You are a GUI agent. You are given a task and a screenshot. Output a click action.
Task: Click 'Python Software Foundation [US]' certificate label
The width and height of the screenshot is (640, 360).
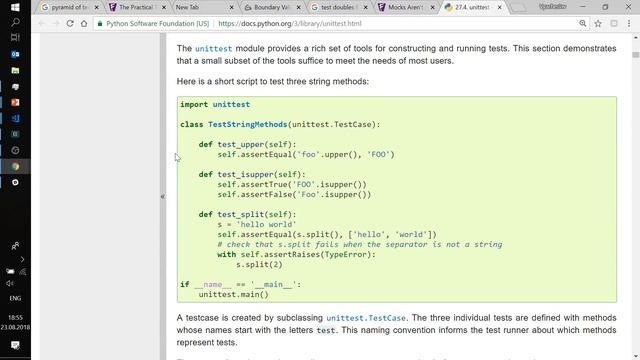coord(158,24)
